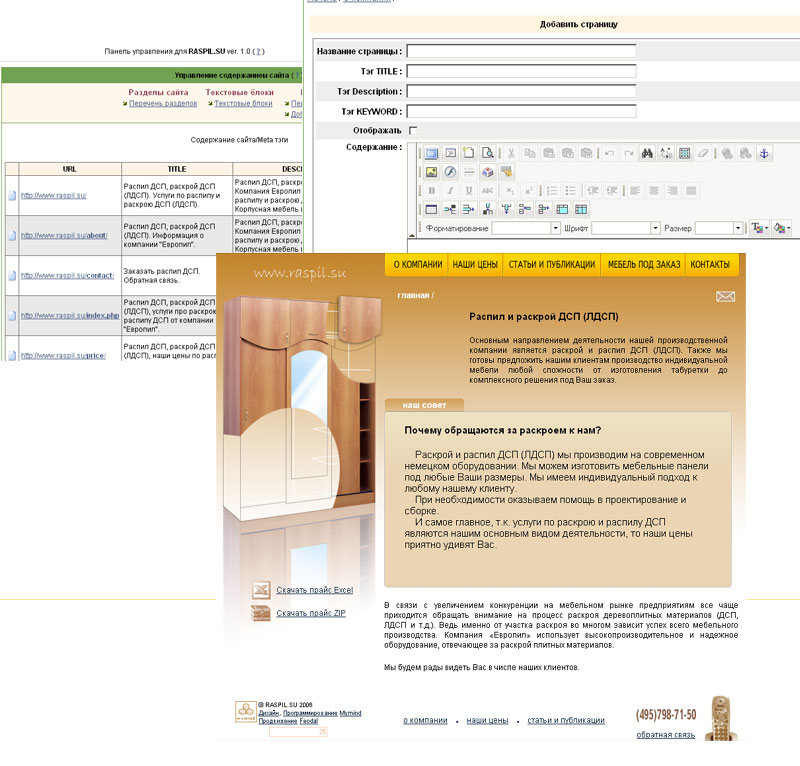Click the anchor icon in editor toolbar
Image resolution: width=800 pixels, height=766 pixels.
(763, 153)
